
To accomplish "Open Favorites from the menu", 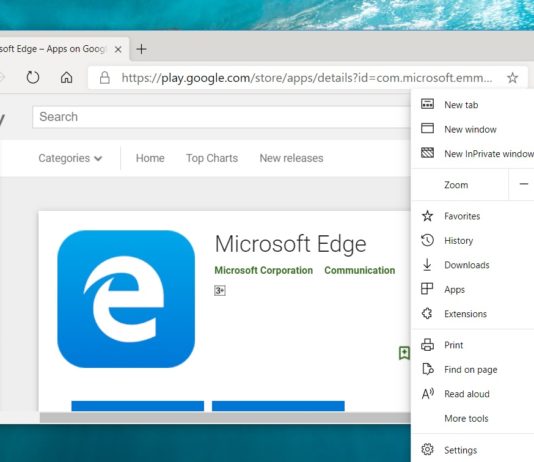I will [472, 216].
